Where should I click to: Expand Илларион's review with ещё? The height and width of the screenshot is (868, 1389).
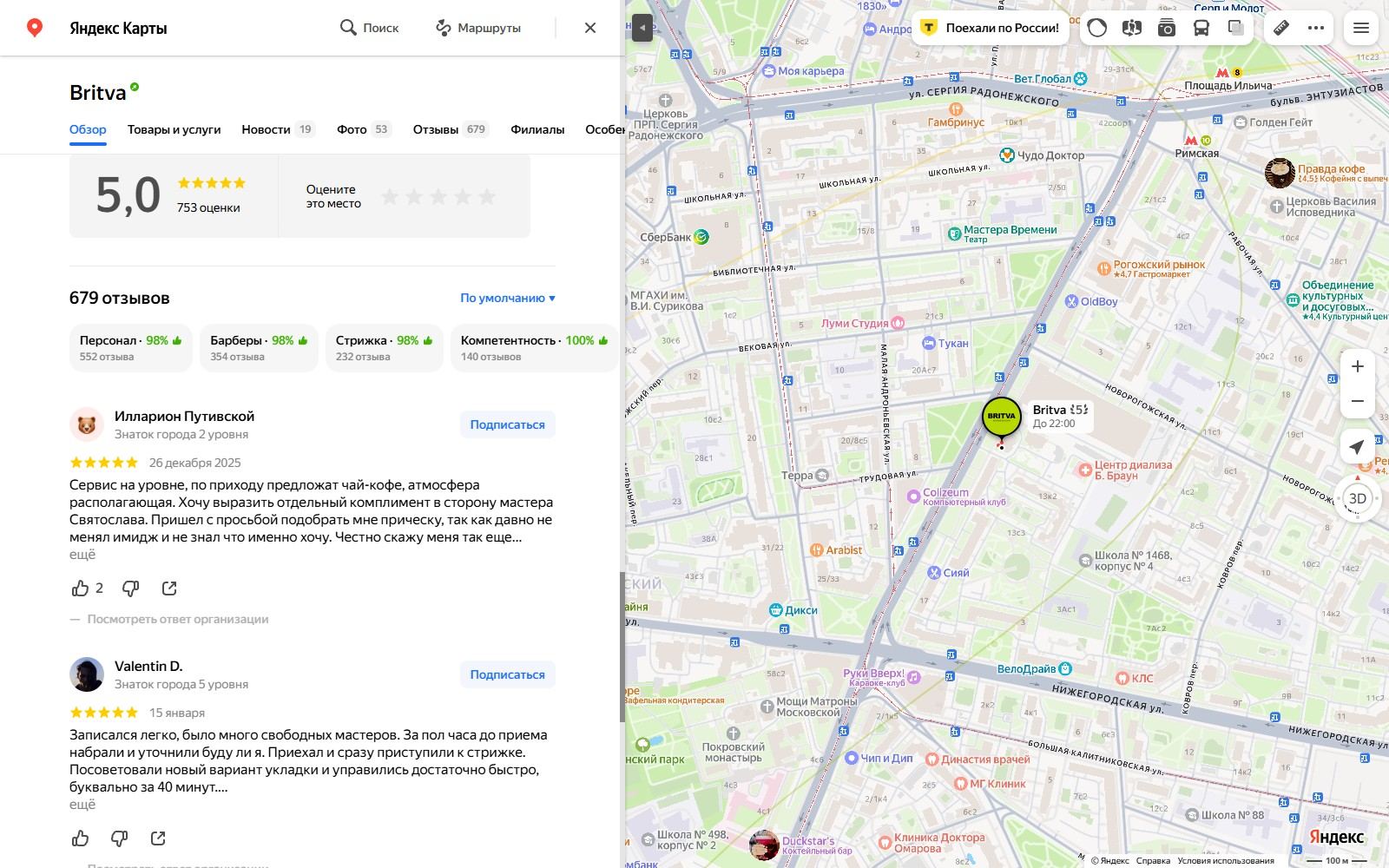[x=82, y=555]
